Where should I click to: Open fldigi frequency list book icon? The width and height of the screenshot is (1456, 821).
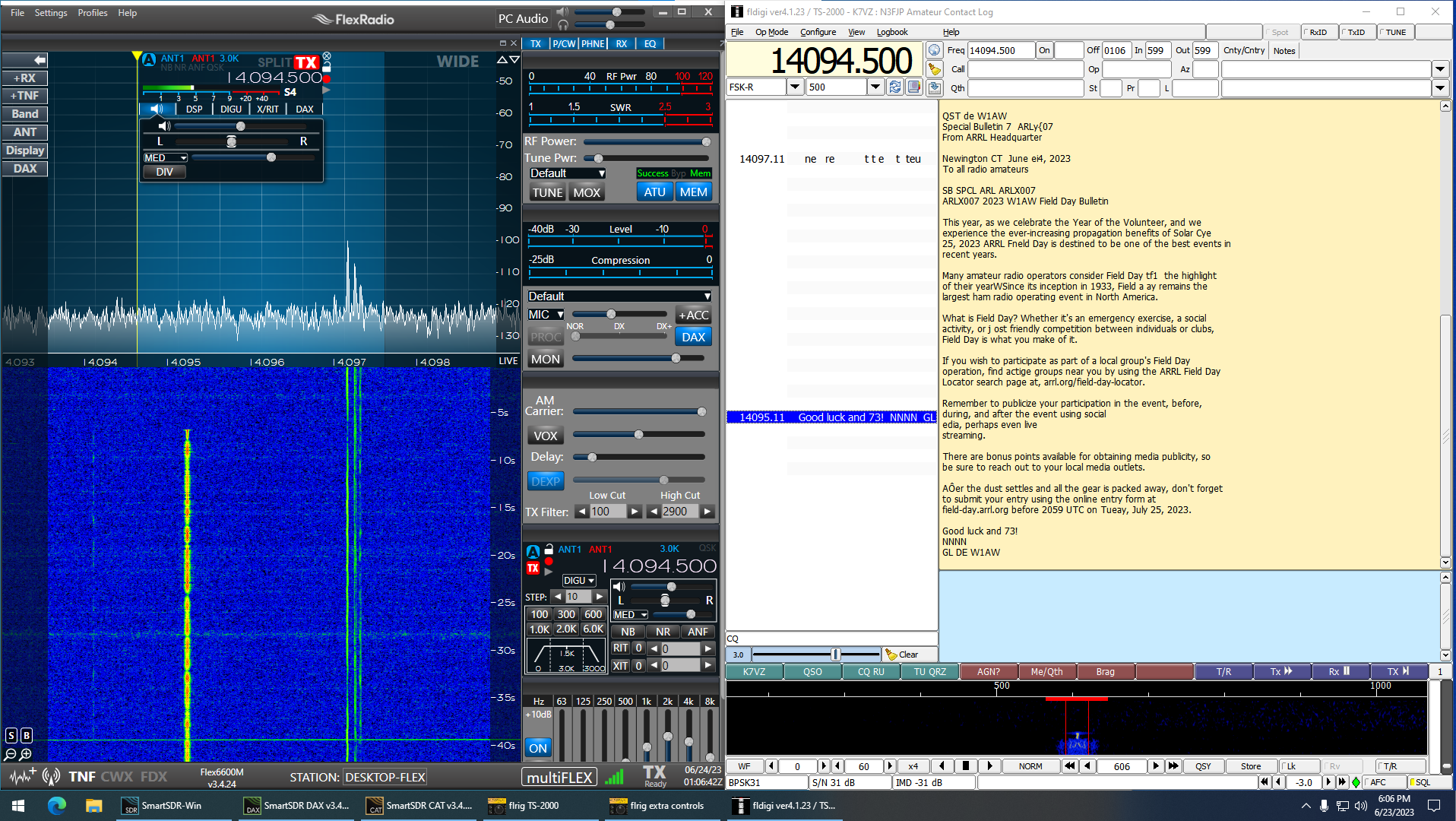914,87
